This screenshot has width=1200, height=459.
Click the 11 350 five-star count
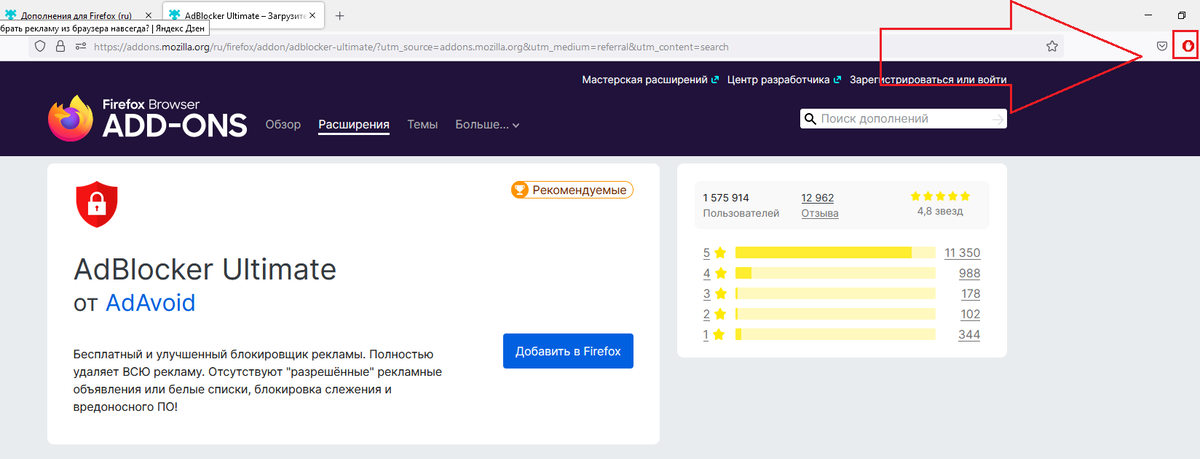[962, 253]
